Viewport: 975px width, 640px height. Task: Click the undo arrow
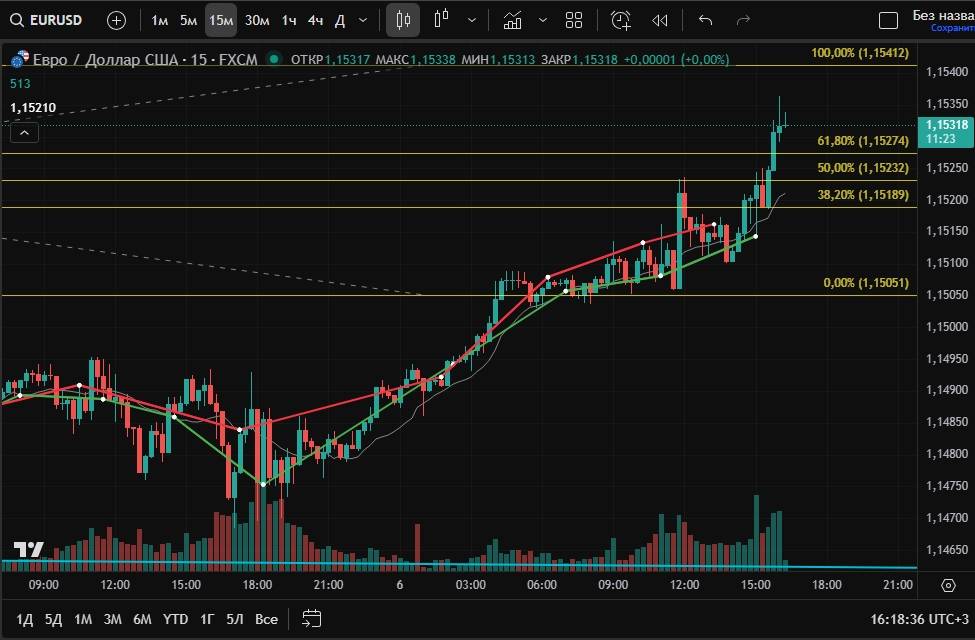pos(705,20)
